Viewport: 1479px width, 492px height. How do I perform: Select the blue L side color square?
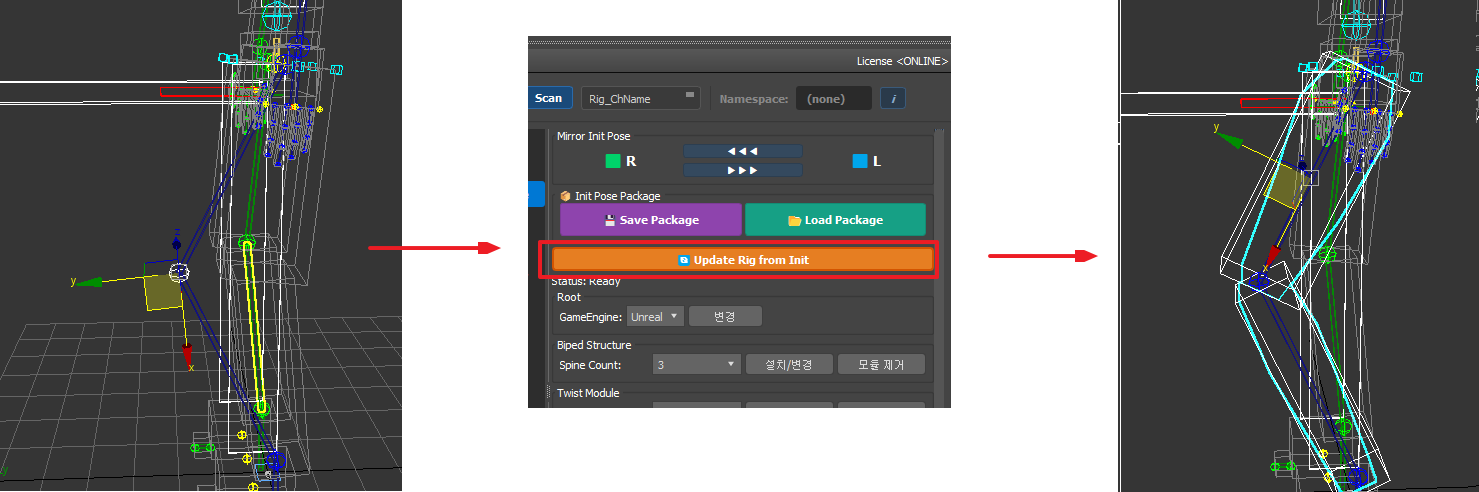pos(859,161)
